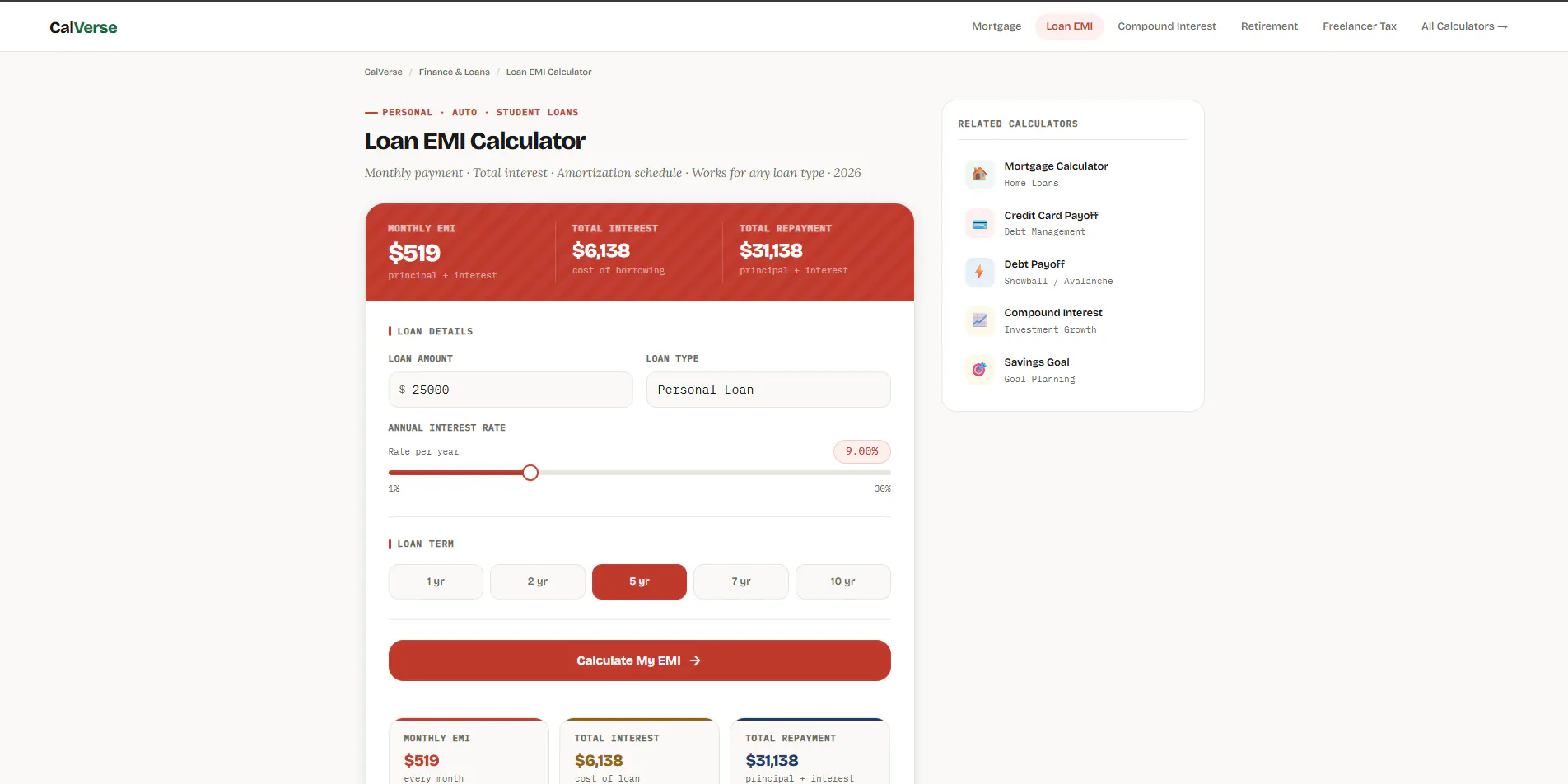Open the Compound Interest nav item

(x=1167, y=26)
